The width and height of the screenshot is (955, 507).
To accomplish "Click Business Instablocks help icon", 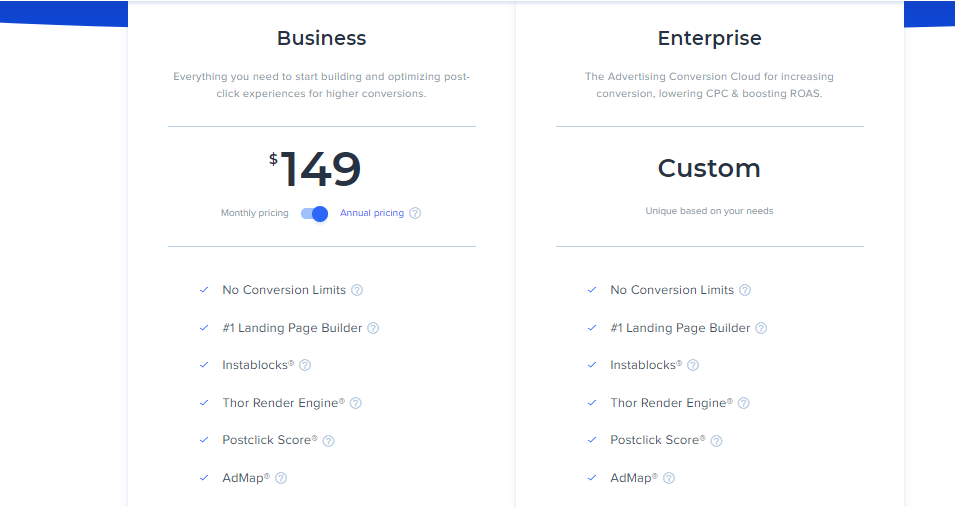I will point(305,365).
